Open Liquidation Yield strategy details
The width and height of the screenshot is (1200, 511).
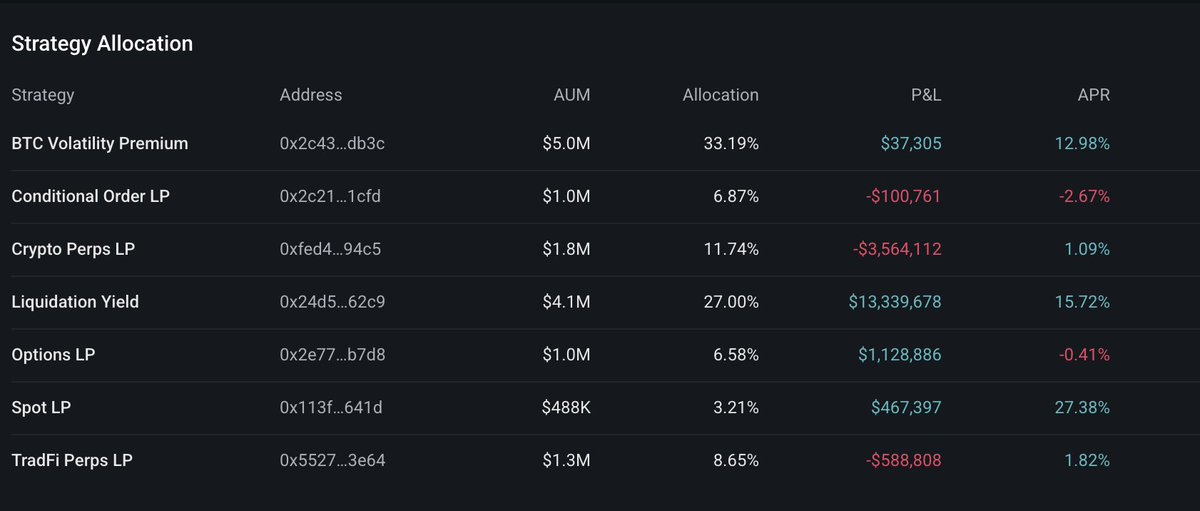pyautogui.click(x=75, y=302)
